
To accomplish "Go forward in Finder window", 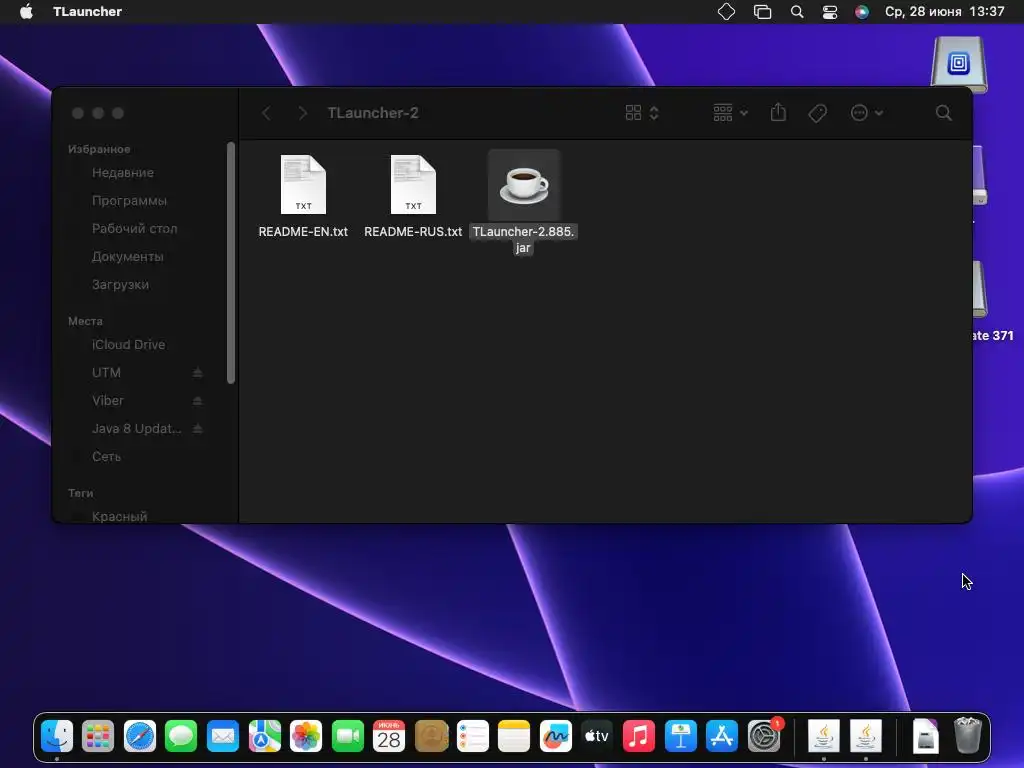I will [302, 113].
